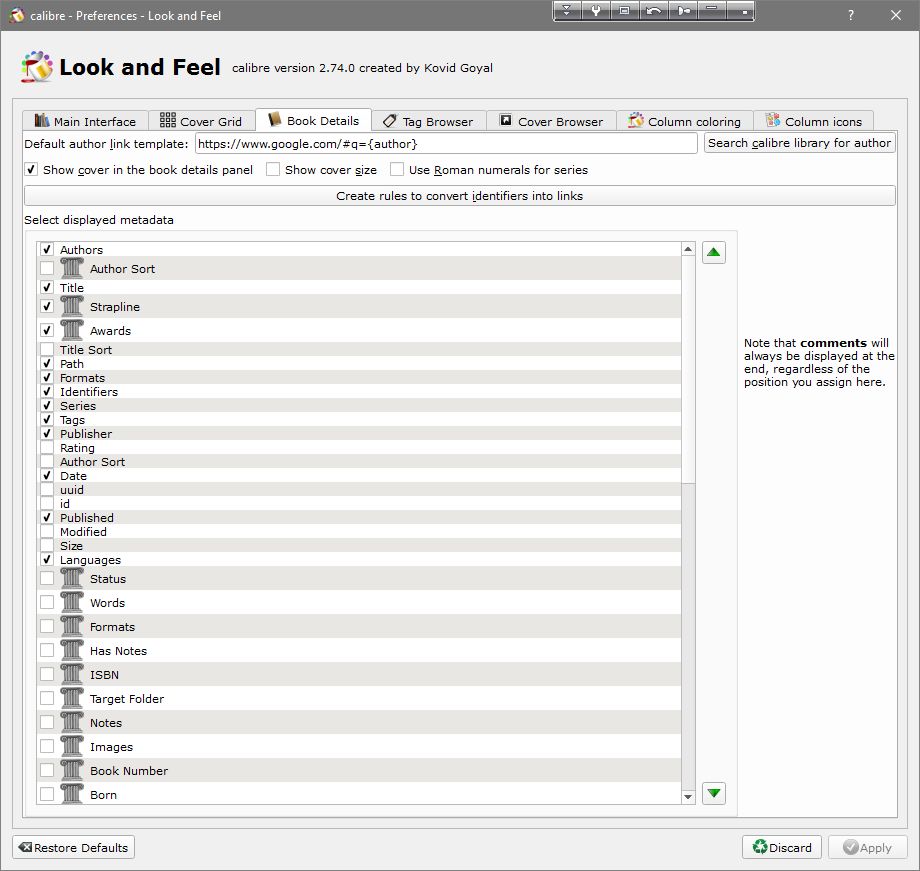Click the question mark help icon
Screen dimensions: 920x871
pyautogui.click(x=851, y=16)
